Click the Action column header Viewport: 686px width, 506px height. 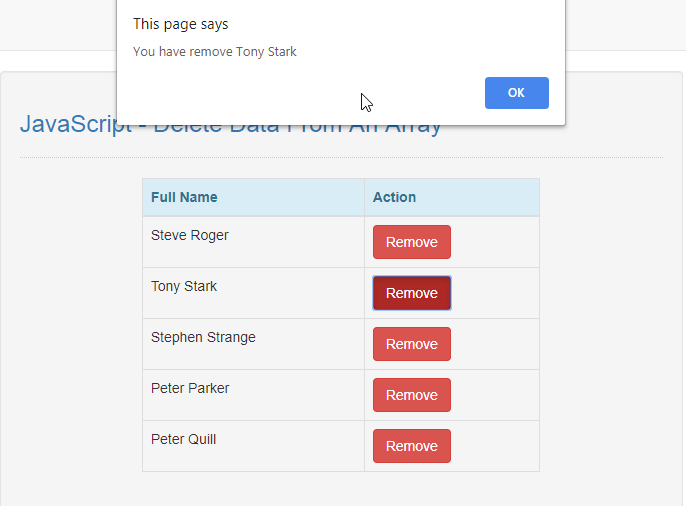pyautogui.click(x=394, y=197)
